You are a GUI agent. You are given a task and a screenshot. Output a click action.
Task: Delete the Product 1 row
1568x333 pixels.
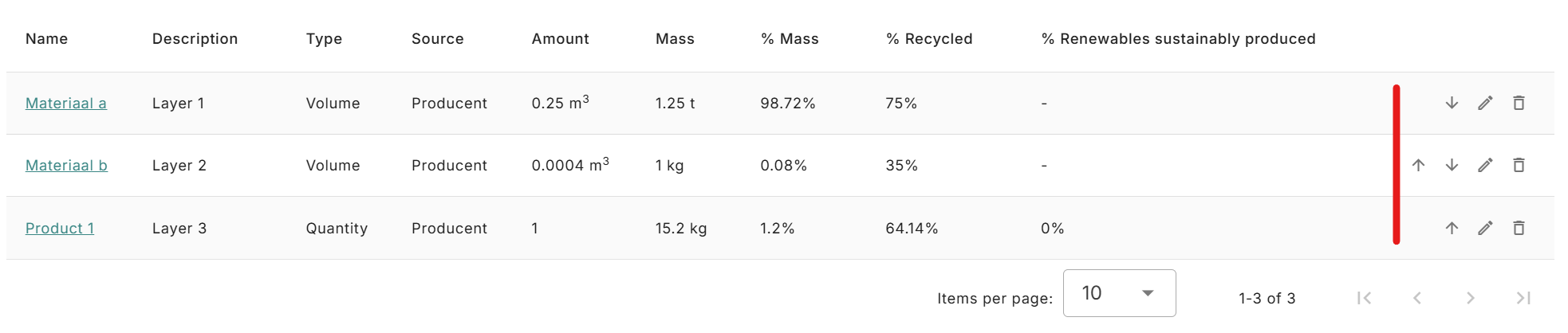(x=1519, y=228)
